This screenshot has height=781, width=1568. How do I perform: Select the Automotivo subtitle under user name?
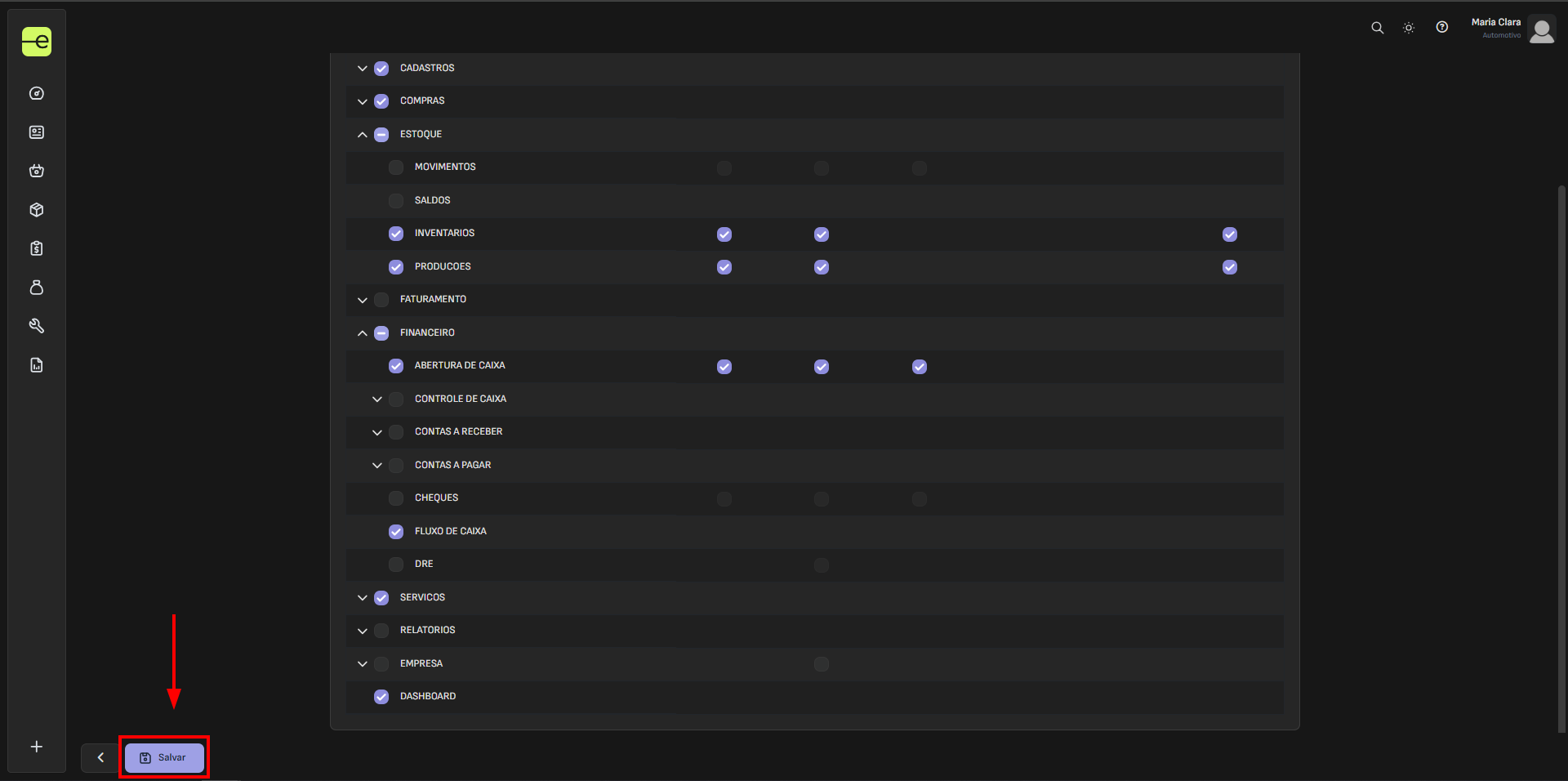tap(1502, 35)
